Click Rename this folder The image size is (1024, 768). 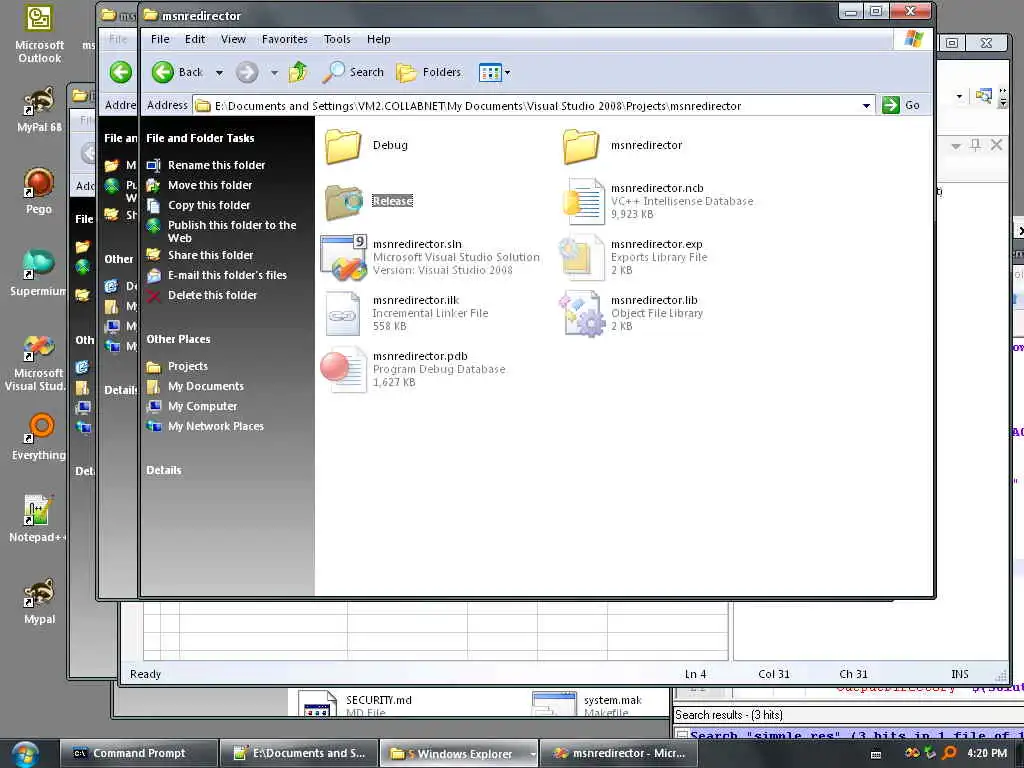pos(216,165)
